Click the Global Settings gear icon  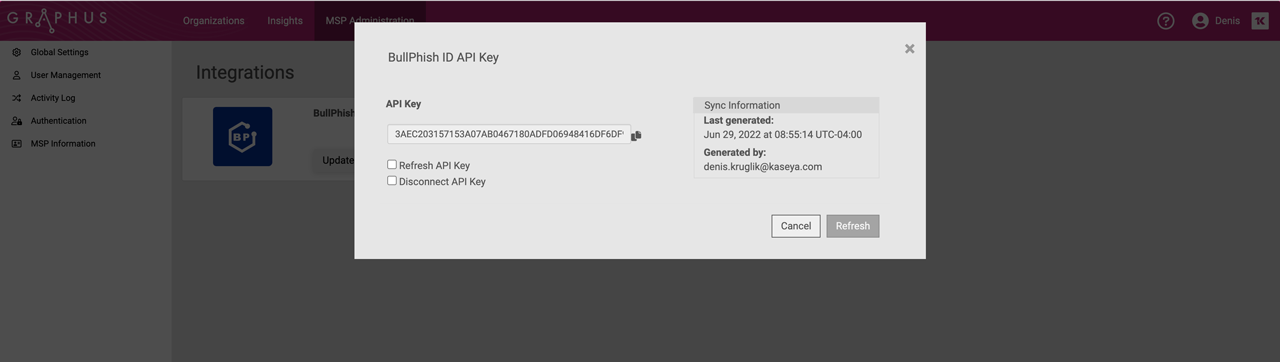(x=17, y=52)
